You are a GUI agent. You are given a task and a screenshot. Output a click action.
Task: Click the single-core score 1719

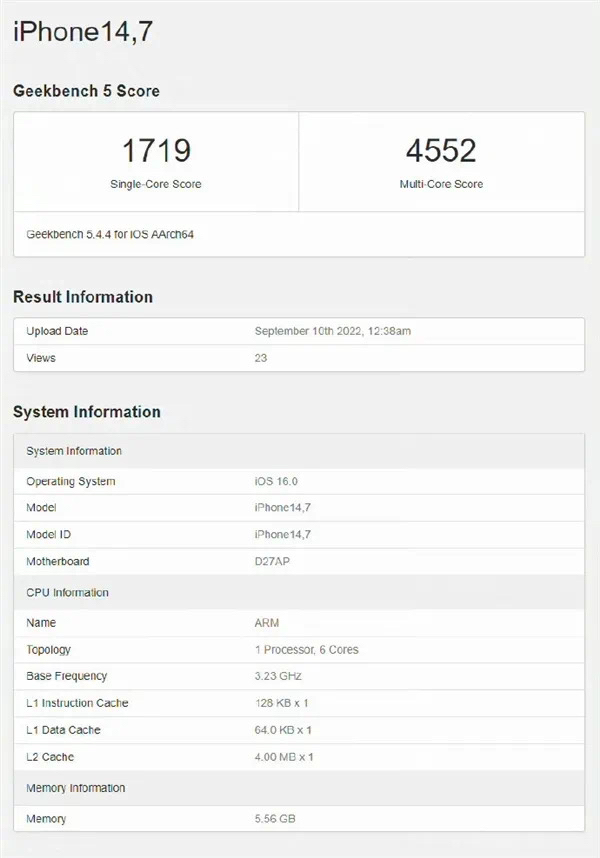pos(156,151)
